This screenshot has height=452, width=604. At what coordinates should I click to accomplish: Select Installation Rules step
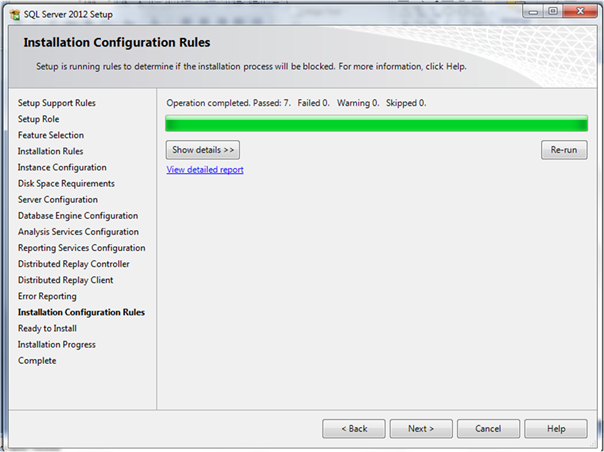(50, 151)
